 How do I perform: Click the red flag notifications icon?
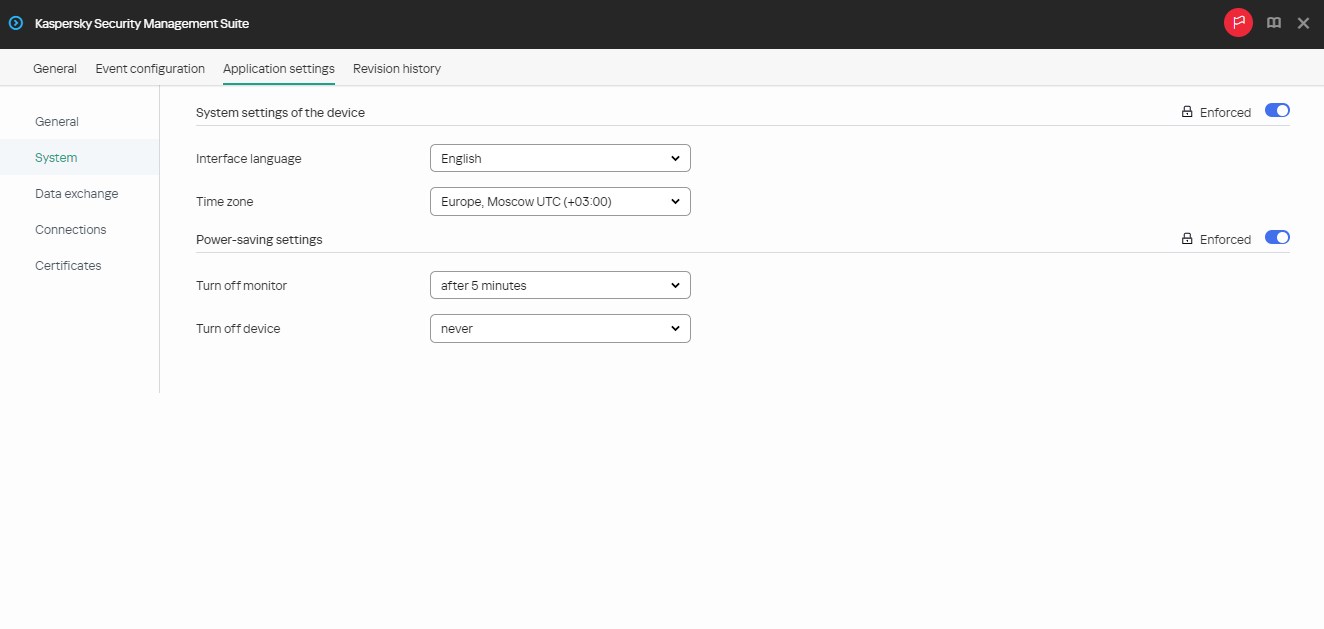click(x=1238, y=22)
